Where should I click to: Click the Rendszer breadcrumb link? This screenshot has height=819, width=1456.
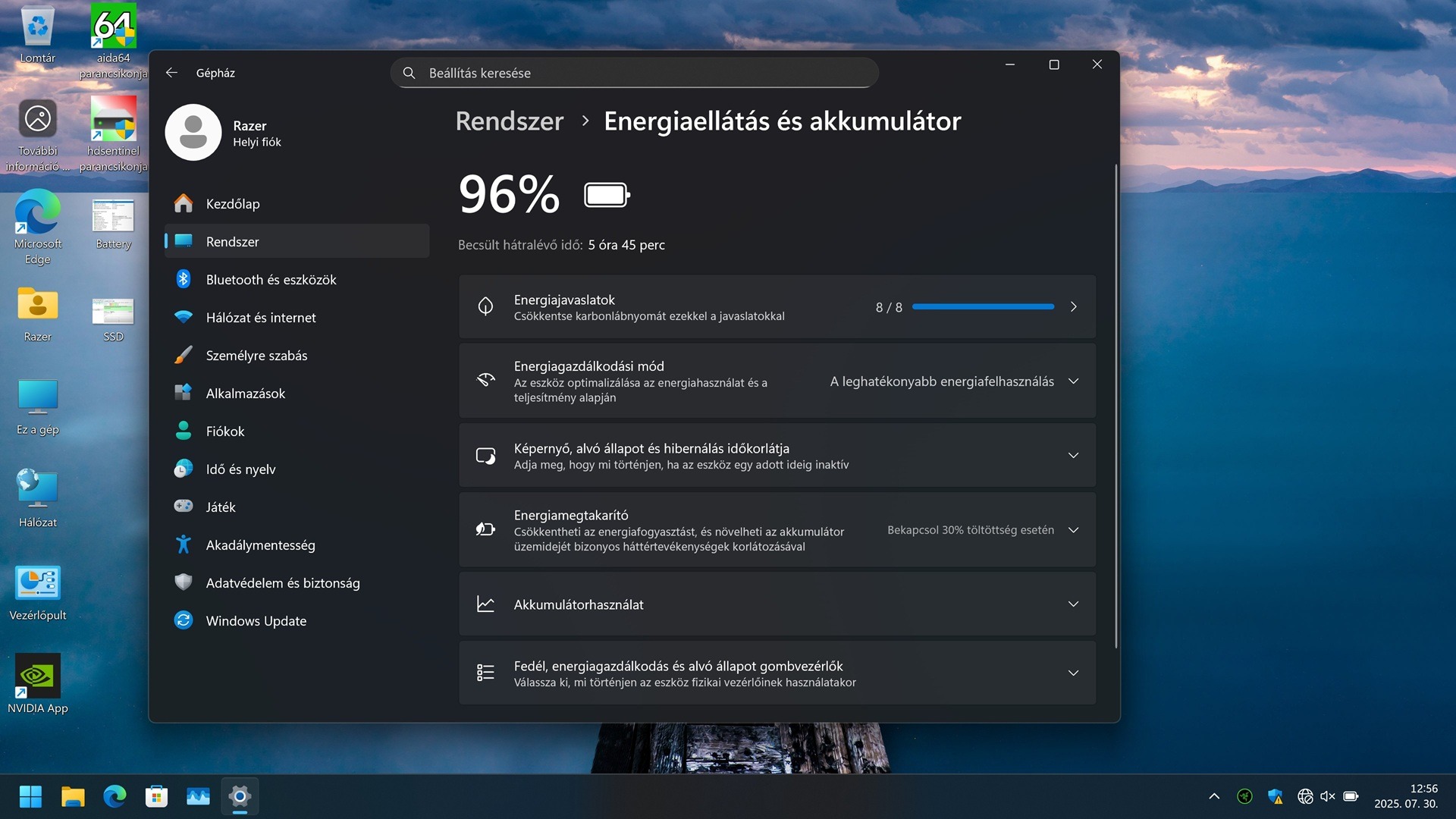click(509, 121)
